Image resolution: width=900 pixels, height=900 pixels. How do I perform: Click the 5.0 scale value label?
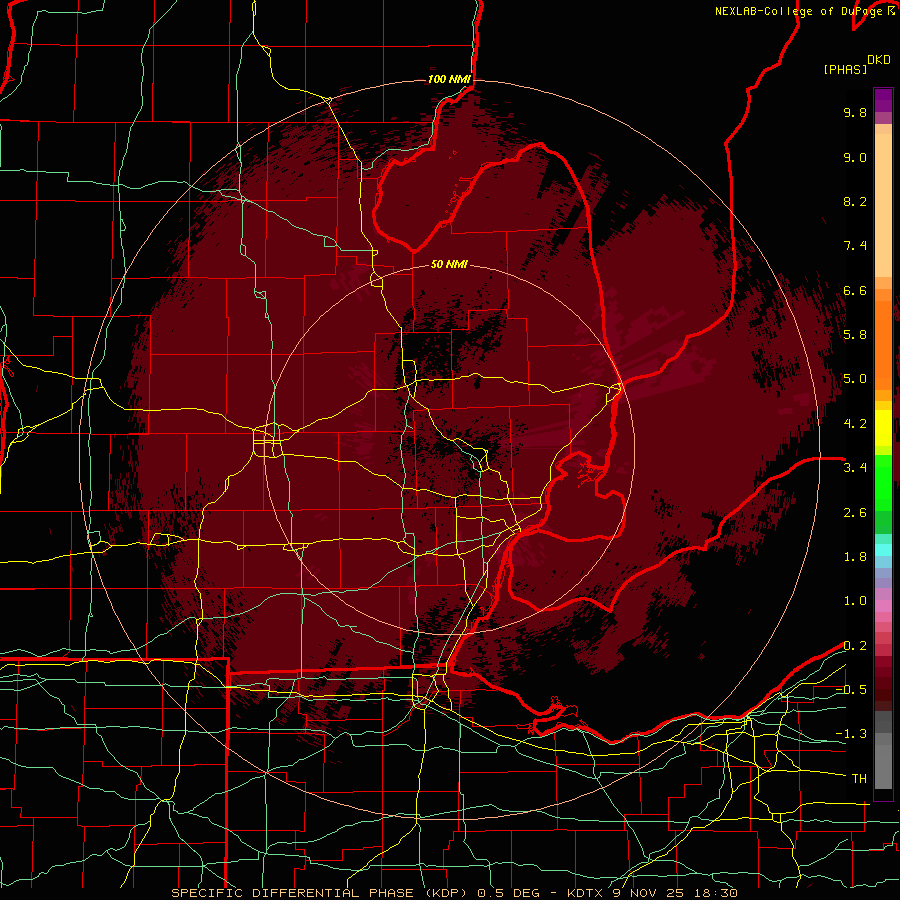pos(855,379)
